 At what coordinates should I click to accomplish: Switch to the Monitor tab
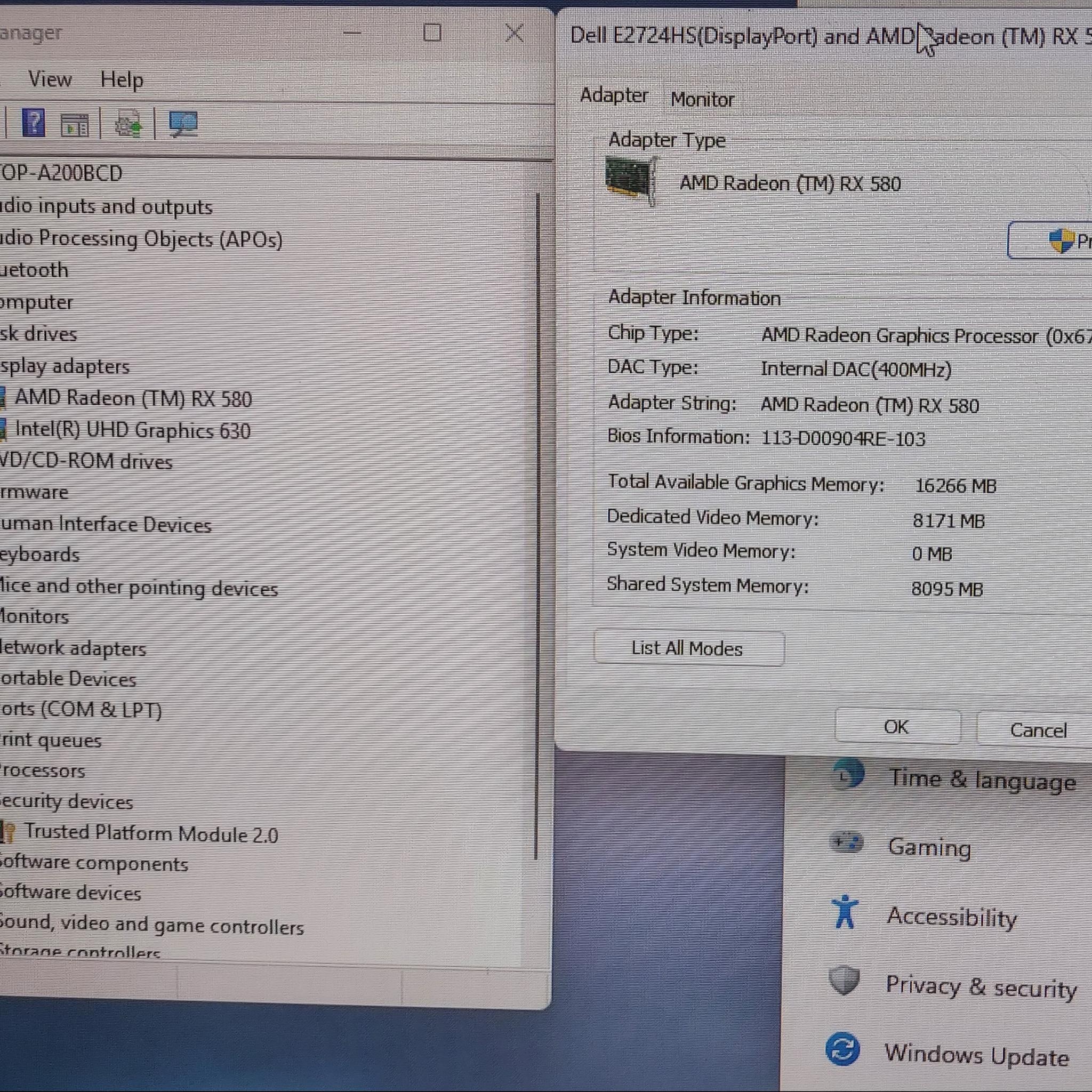tap(702, 100)
